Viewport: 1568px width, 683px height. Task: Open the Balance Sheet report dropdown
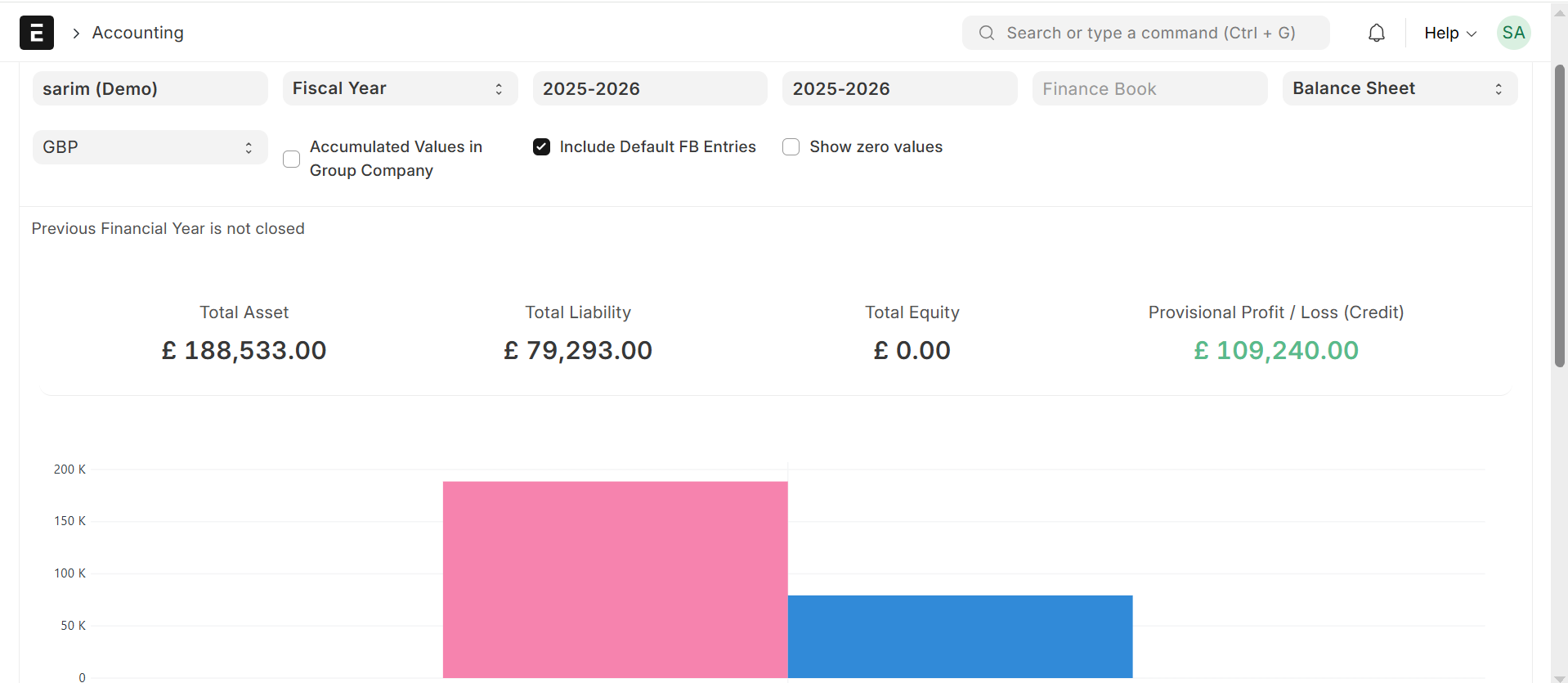point(1399,88)
